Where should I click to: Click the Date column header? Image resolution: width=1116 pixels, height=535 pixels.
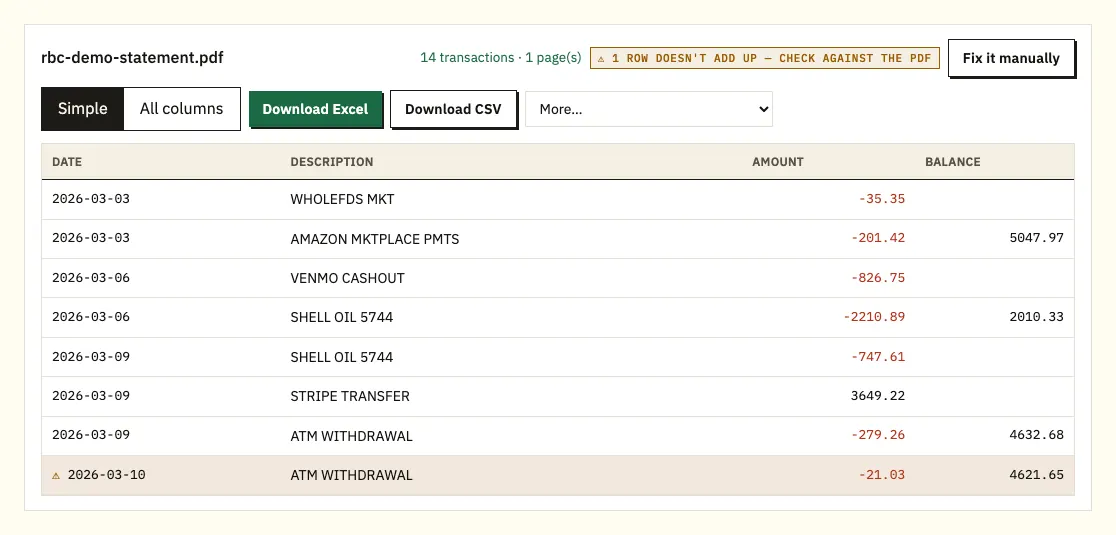(x=67, y=161)
